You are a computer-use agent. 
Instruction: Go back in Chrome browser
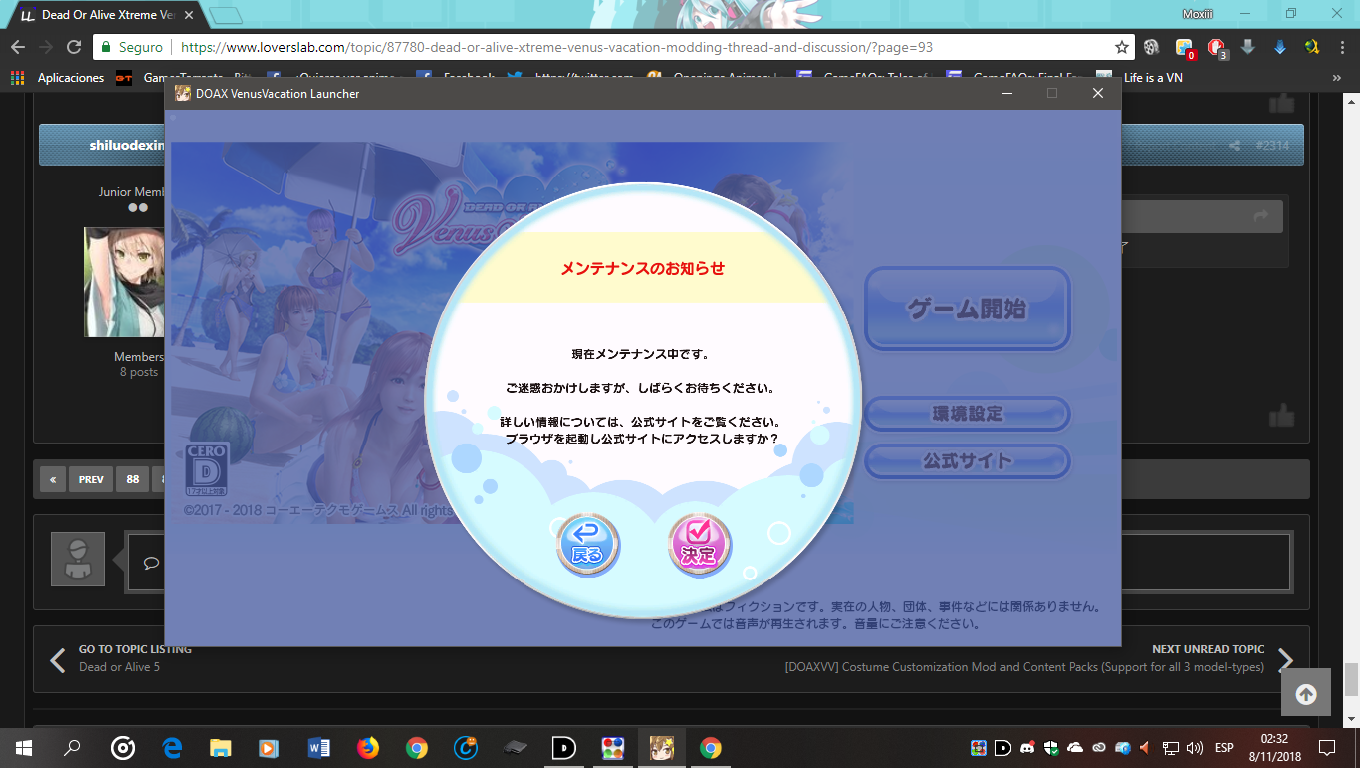18,47
